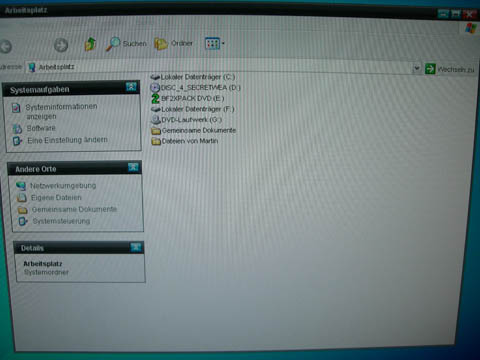Collapse the Systemaufgaben panel
Image resolution: width=480 pixels, height=360 pixels.
click(131, 87)
